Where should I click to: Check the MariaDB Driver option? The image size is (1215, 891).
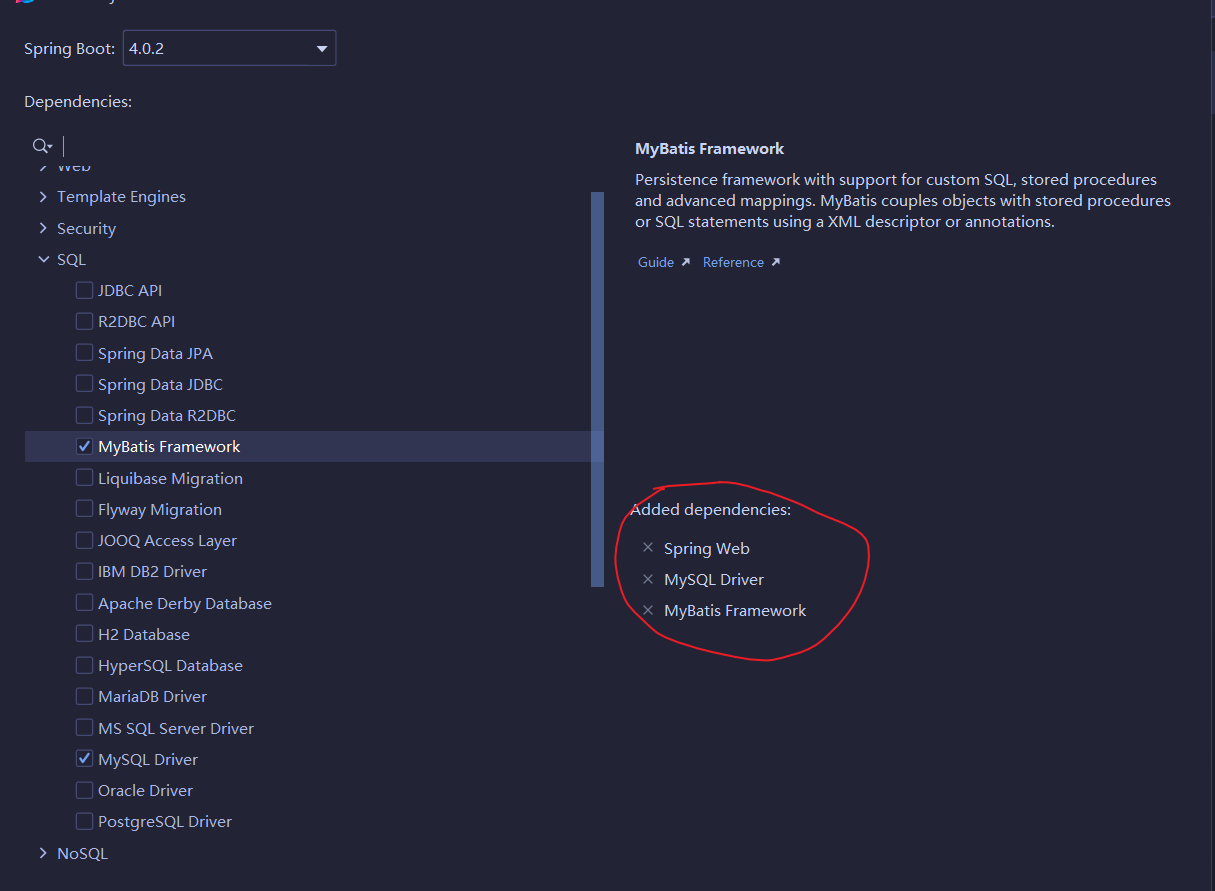[x=85, y=696]
